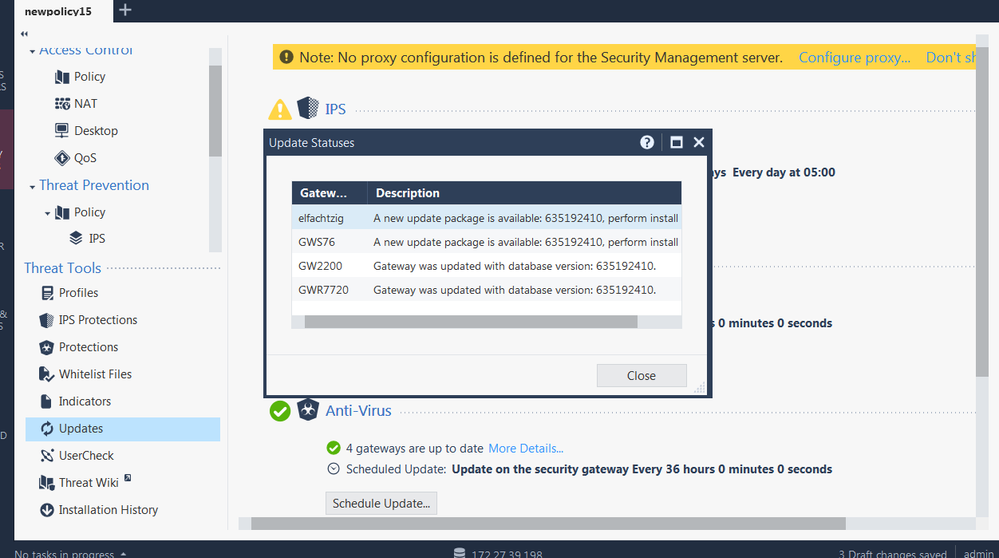This screenshot has width=999, height=558.
Task: Click the Schedule Update button
Action: click(381, 503)
